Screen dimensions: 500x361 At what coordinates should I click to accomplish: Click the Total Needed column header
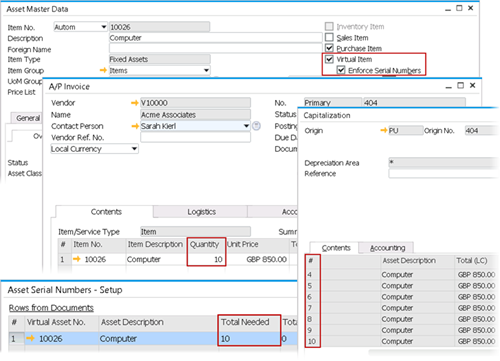[249, 322]
